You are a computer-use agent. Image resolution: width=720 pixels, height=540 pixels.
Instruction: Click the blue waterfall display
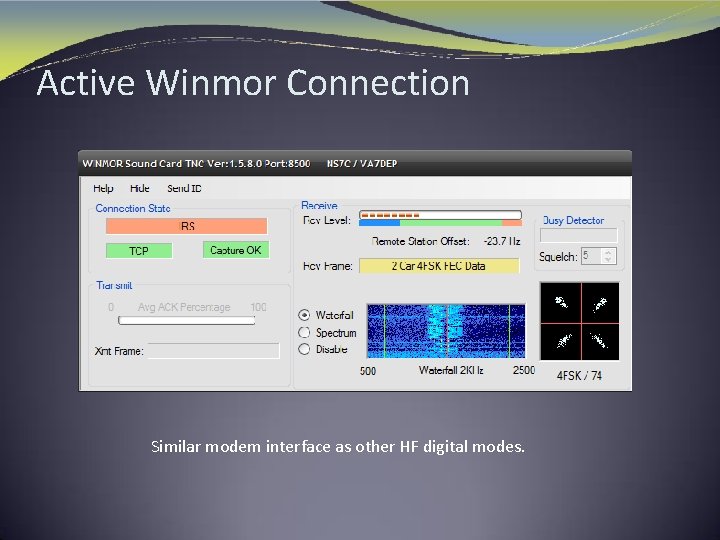[x=446, y=331]
